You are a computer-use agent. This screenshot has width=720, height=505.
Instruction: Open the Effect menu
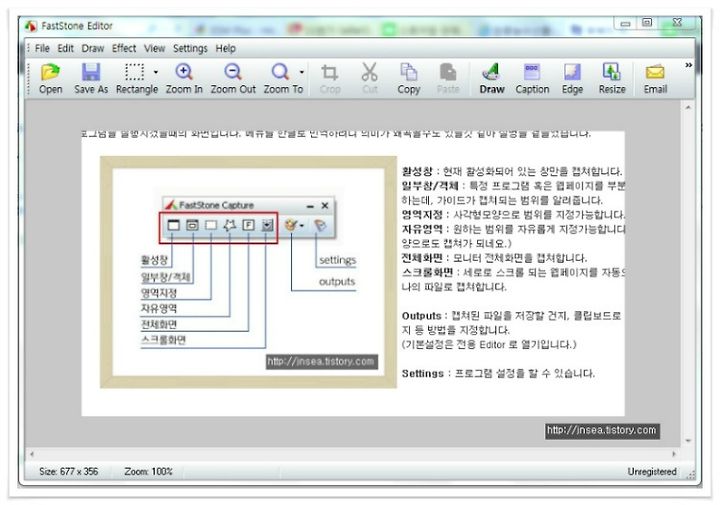(x=124, y=48)
